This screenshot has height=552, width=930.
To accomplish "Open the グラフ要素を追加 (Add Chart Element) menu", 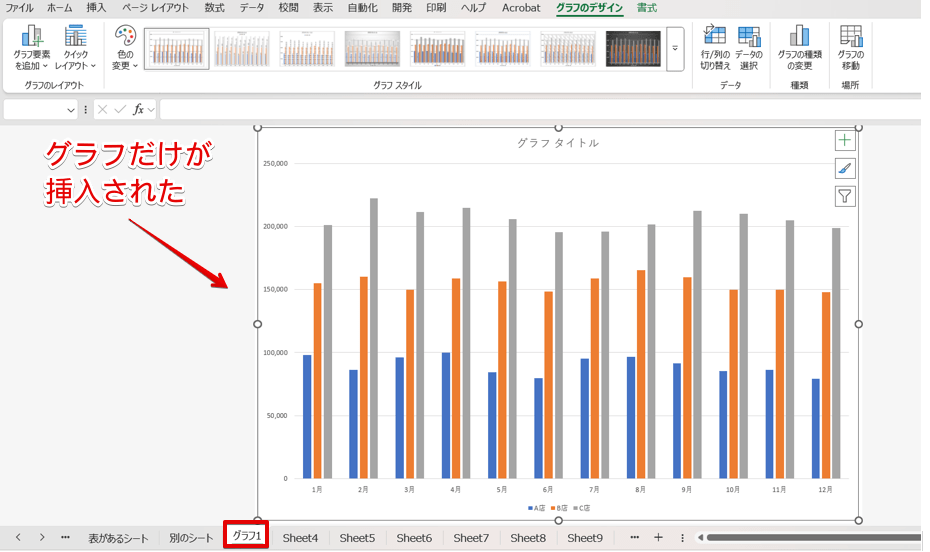I will pos(32,47).
